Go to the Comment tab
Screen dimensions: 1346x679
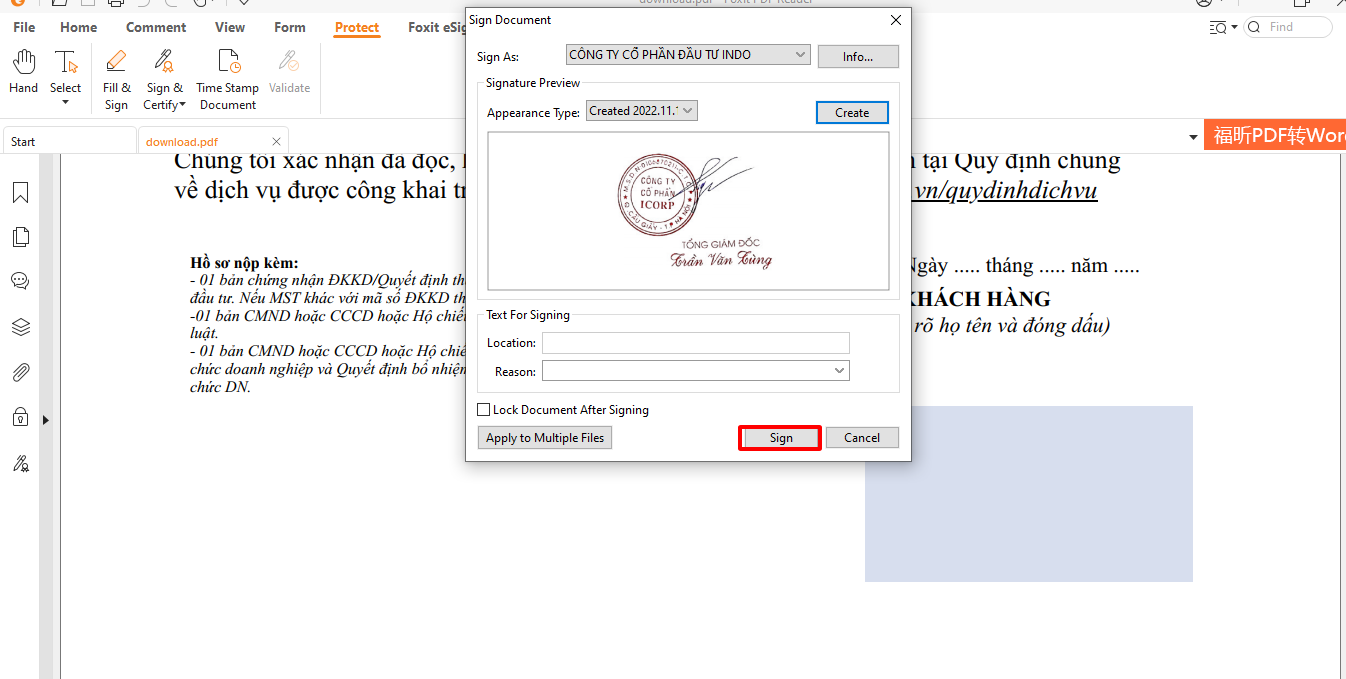point(156,27)
